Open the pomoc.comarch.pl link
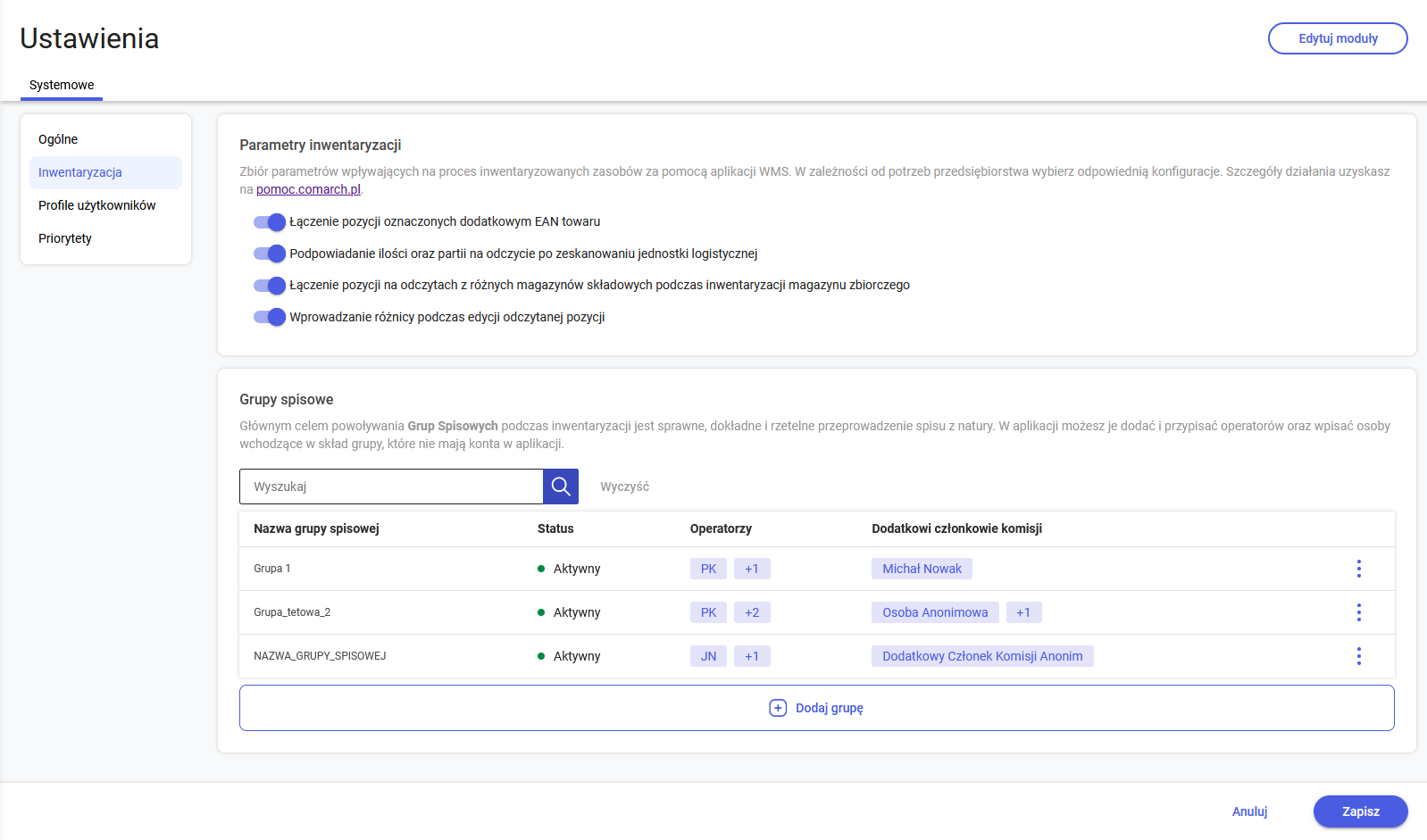 click(308, 189)
